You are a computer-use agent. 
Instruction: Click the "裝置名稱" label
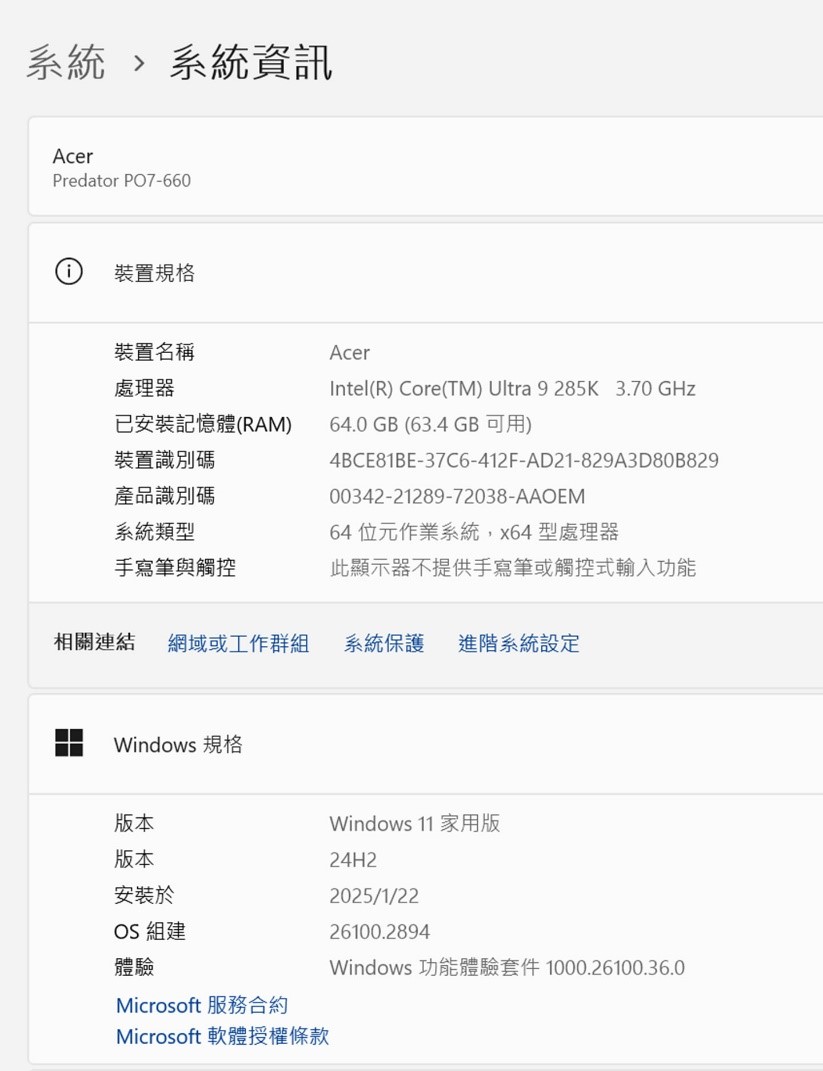coord(154,352)
